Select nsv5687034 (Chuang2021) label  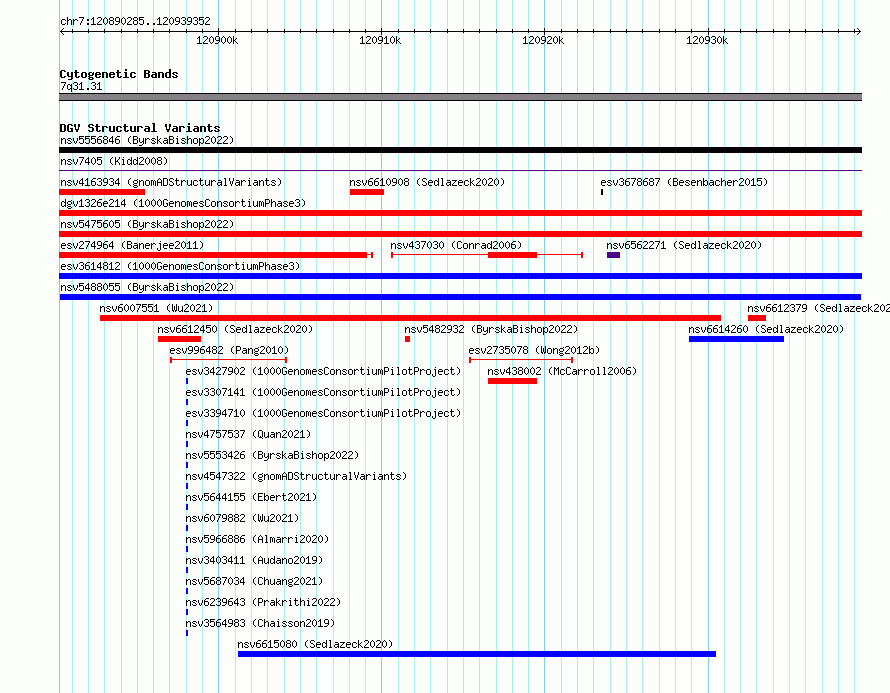click(x=254, y=581)
